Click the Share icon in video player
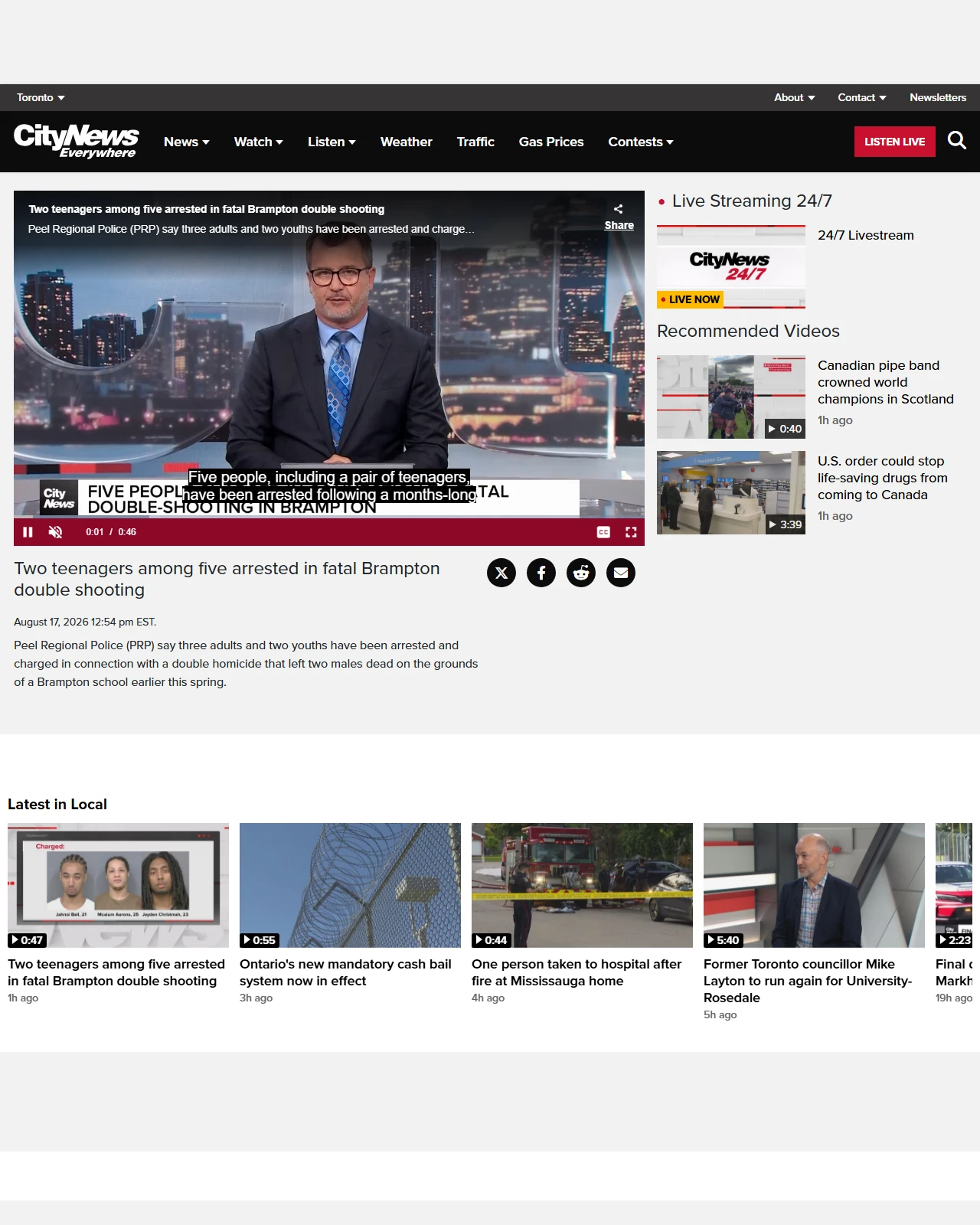 point(619,217)
